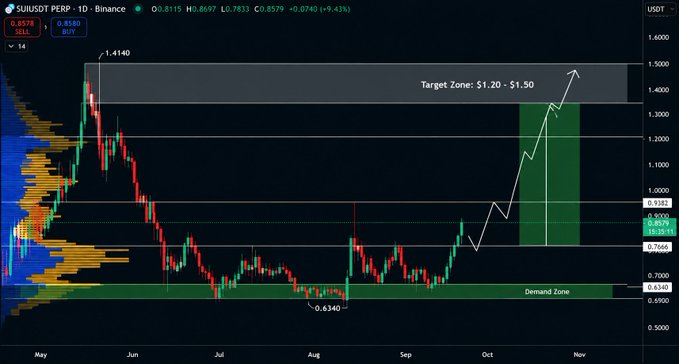Click the 1.5000 price scale label

point(658,64)
